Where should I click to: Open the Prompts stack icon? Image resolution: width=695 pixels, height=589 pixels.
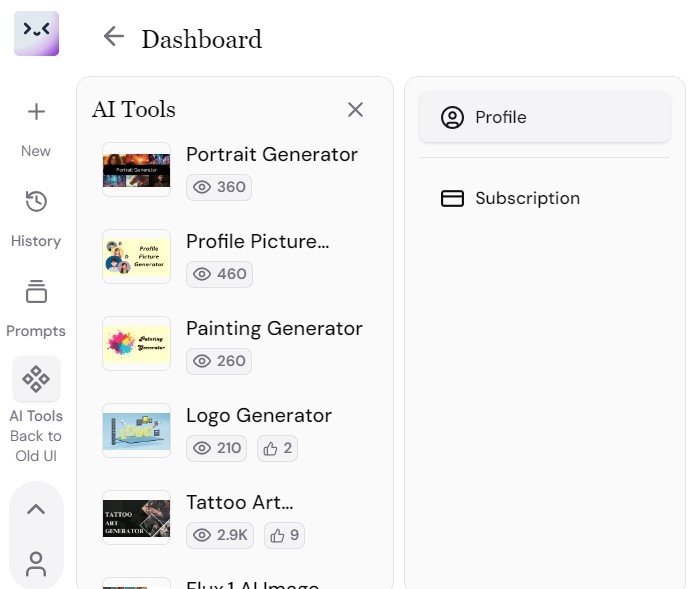36,292
